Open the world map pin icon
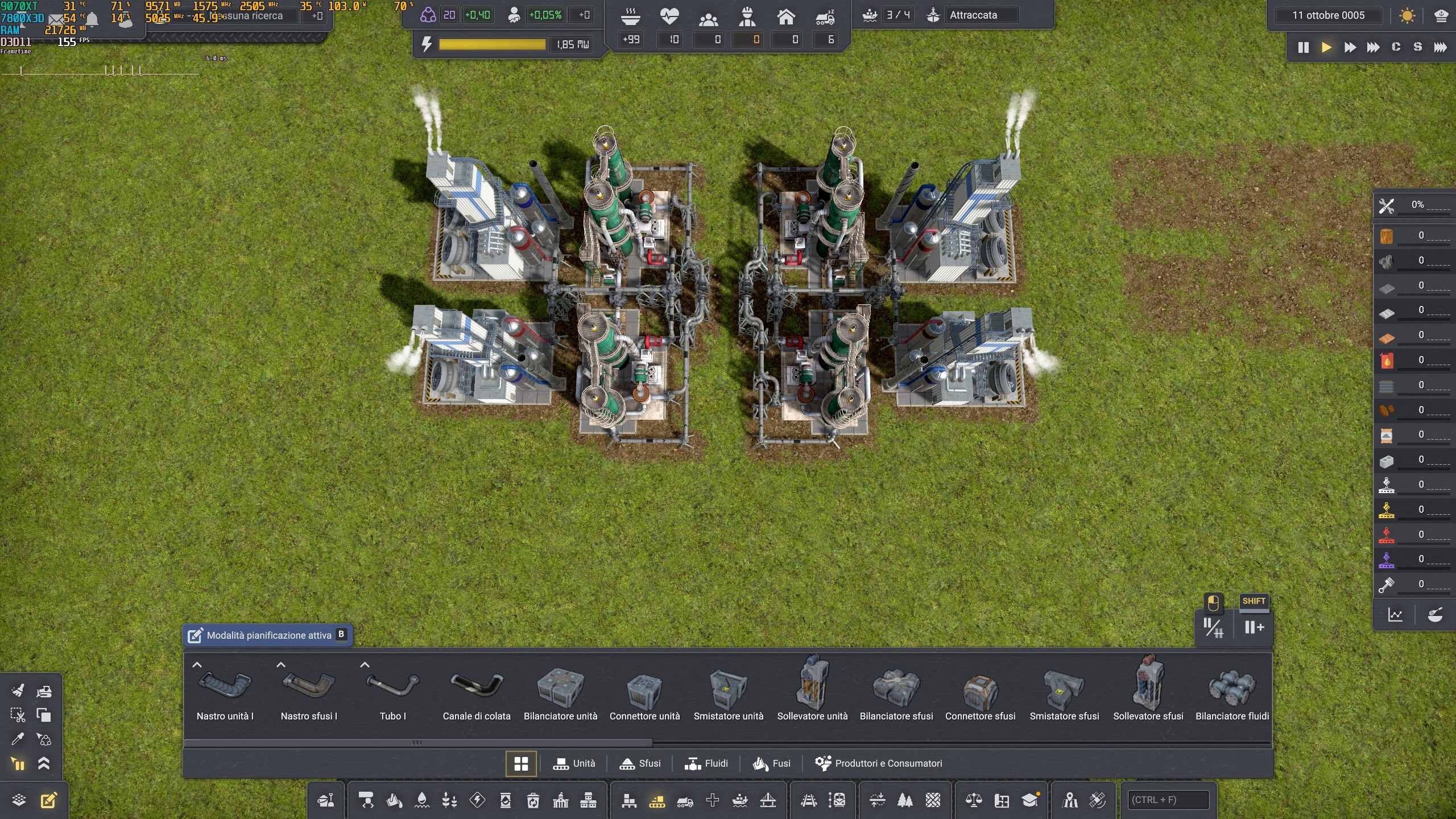This screenshot has width=1456, height=819. click(x=1070, y=801)
